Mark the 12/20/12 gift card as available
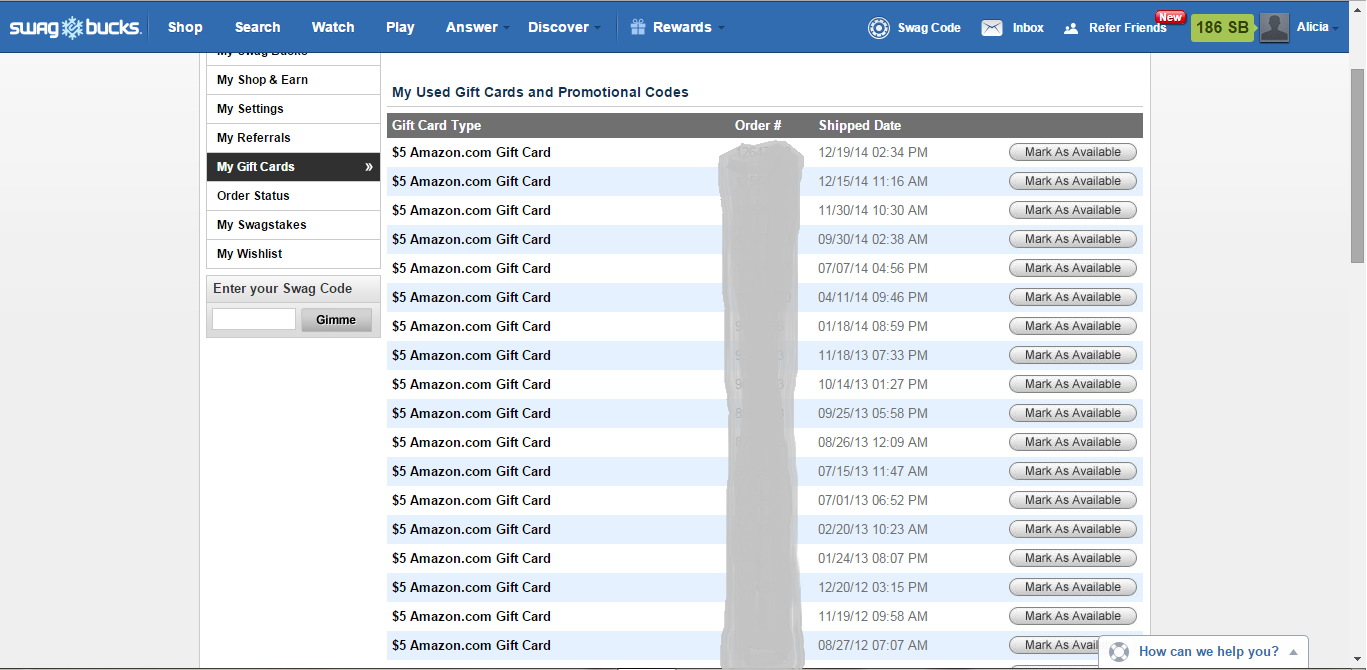 click(x=1073, y=587)
